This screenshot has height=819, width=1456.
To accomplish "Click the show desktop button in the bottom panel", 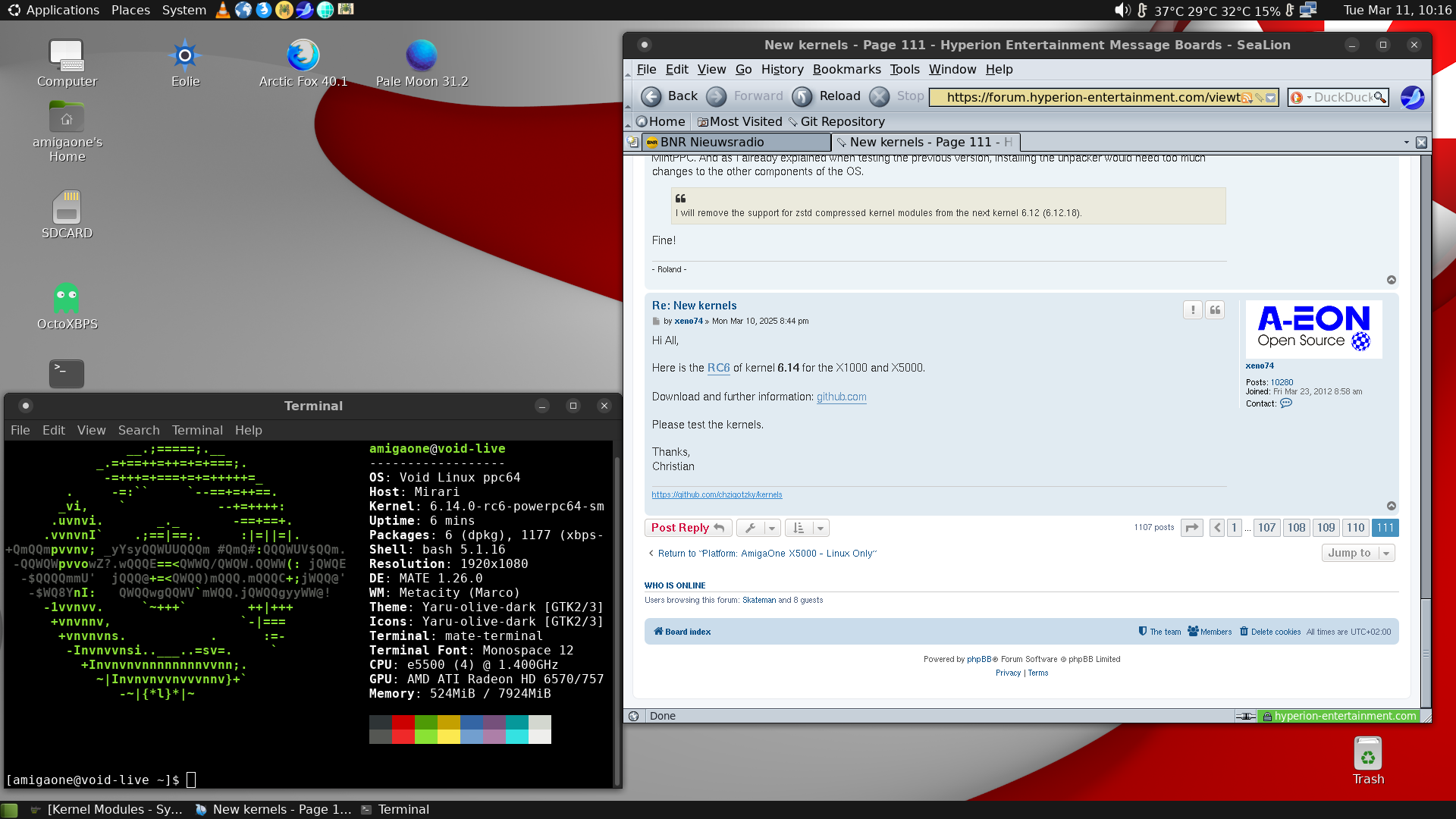I will click(x=9, y=810).
